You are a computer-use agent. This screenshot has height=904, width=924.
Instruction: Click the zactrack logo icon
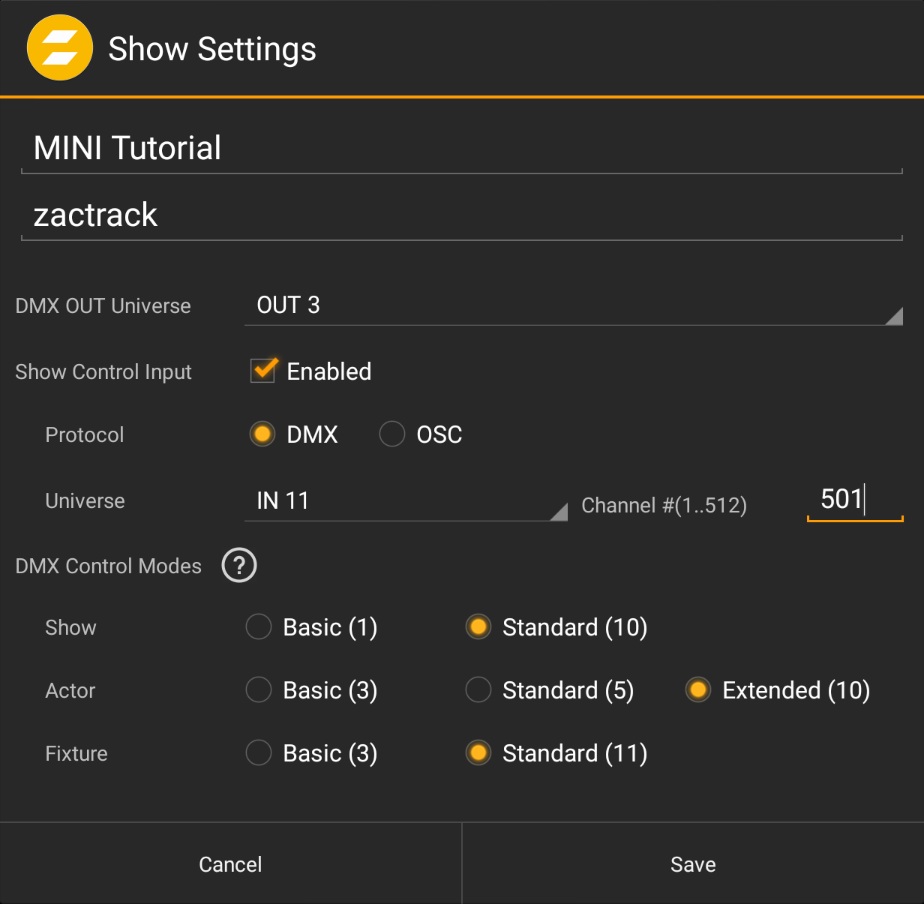pyautogui.click(x=60, y=46)
